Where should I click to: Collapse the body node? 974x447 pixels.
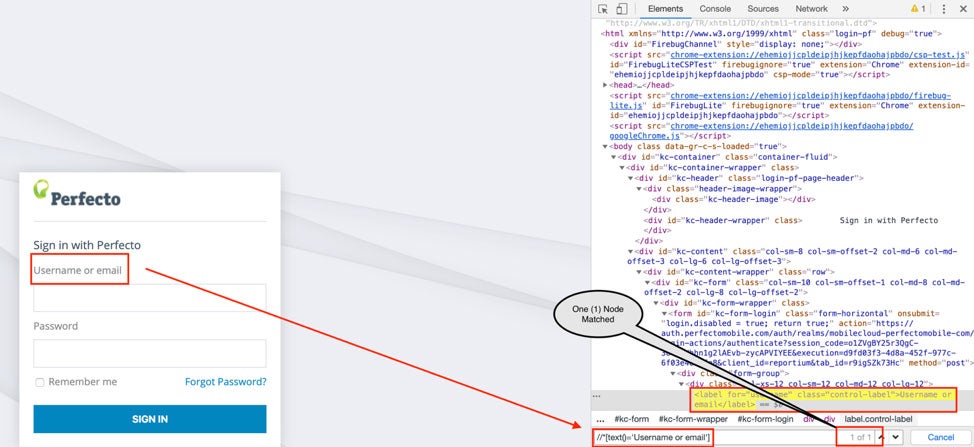coord(606,147)
